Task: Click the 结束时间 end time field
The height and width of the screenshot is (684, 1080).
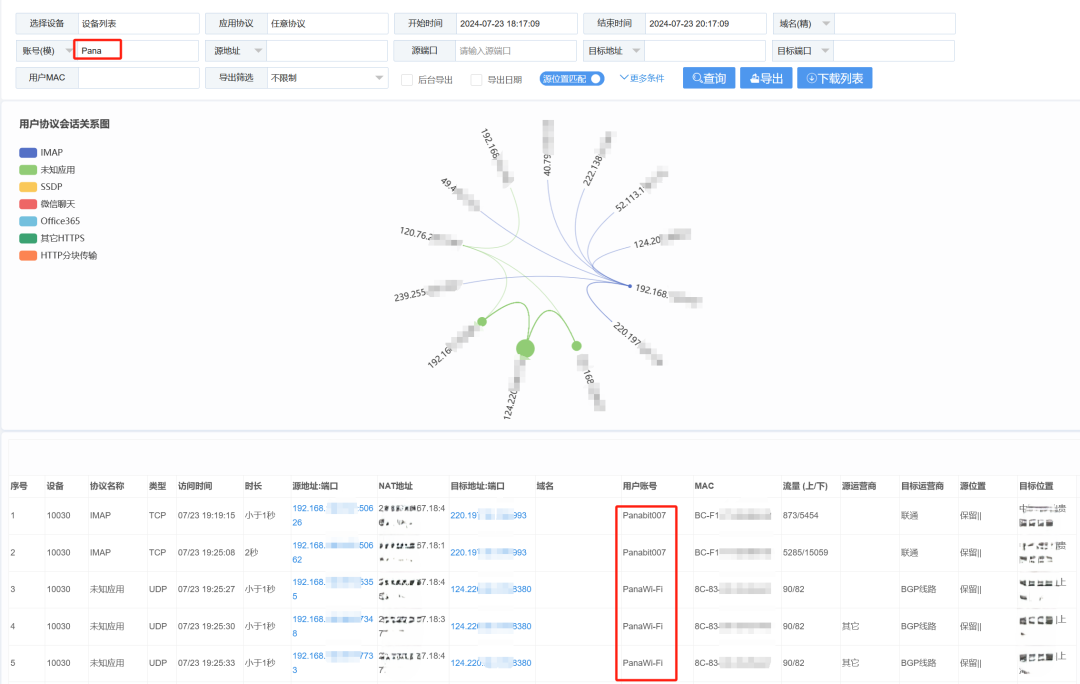Action: 705,23
